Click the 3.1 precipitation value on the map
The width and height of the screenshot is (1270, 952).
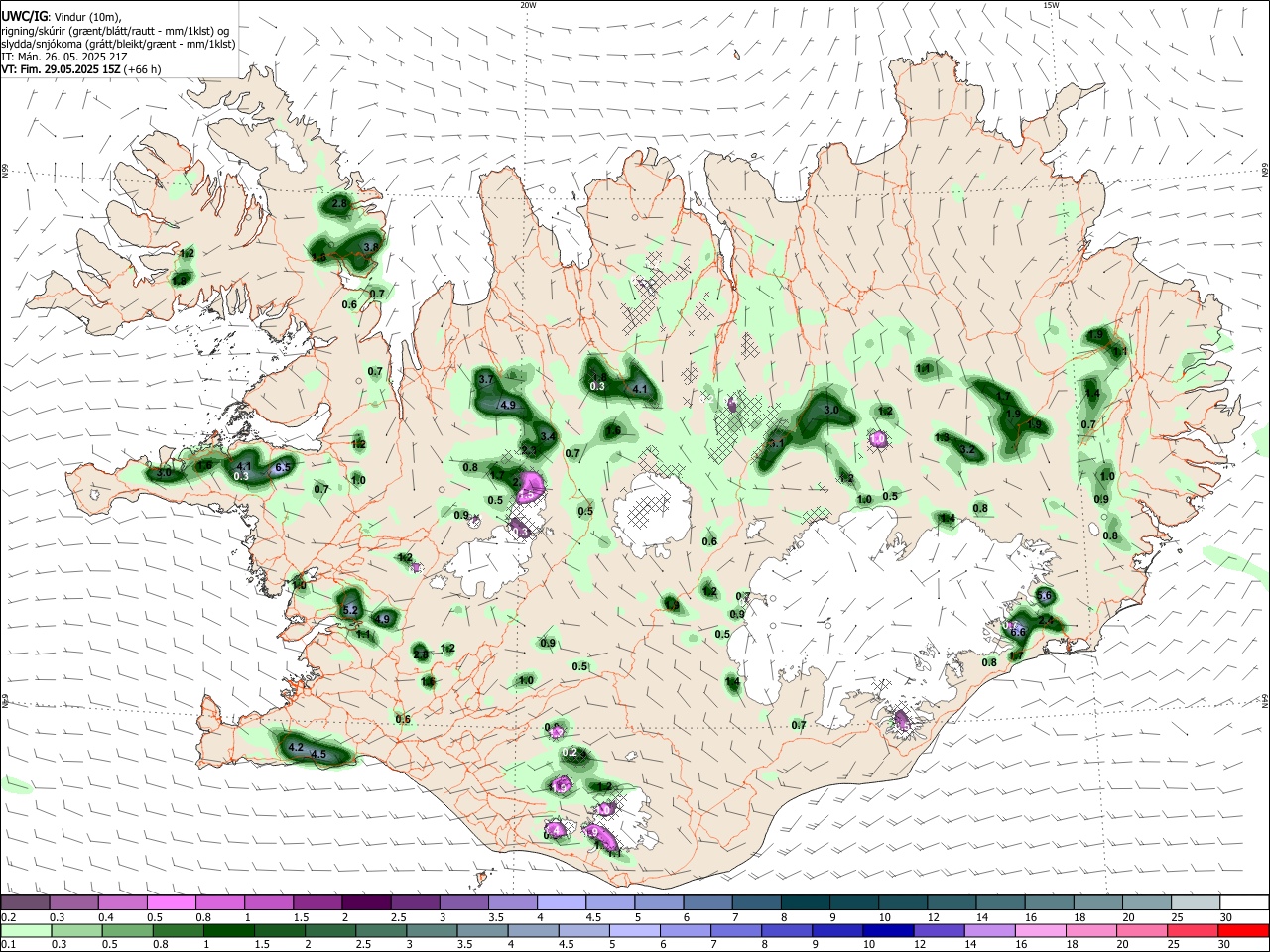[777, 443]
